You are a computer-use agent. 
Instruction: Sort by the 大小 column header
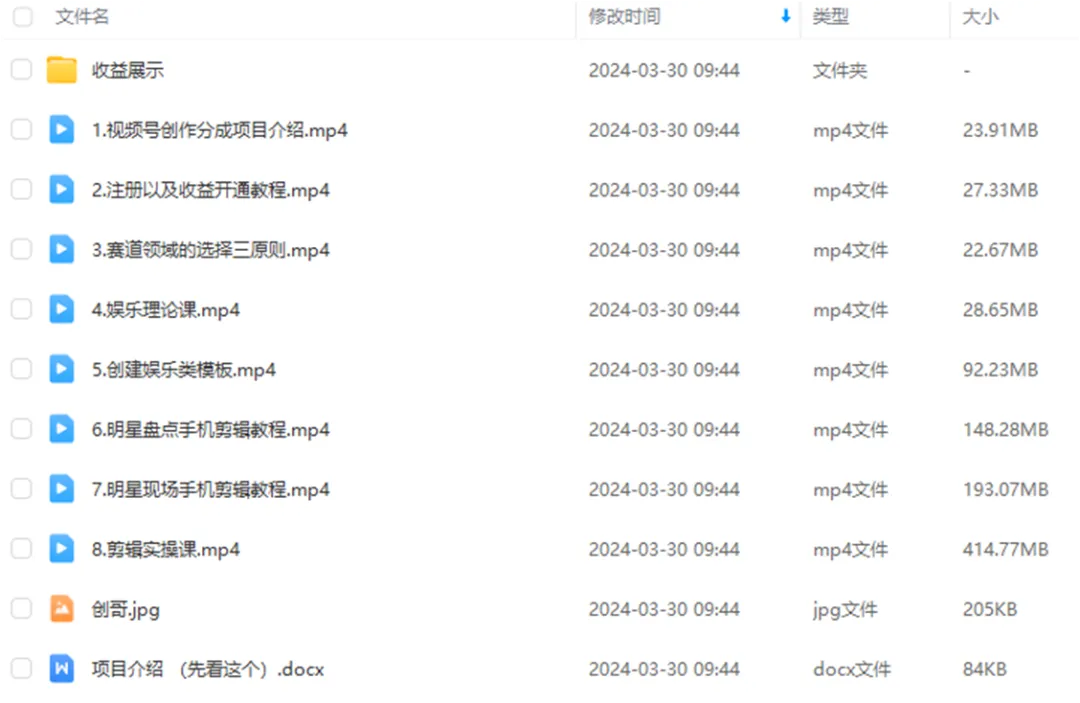coord(979,17)
